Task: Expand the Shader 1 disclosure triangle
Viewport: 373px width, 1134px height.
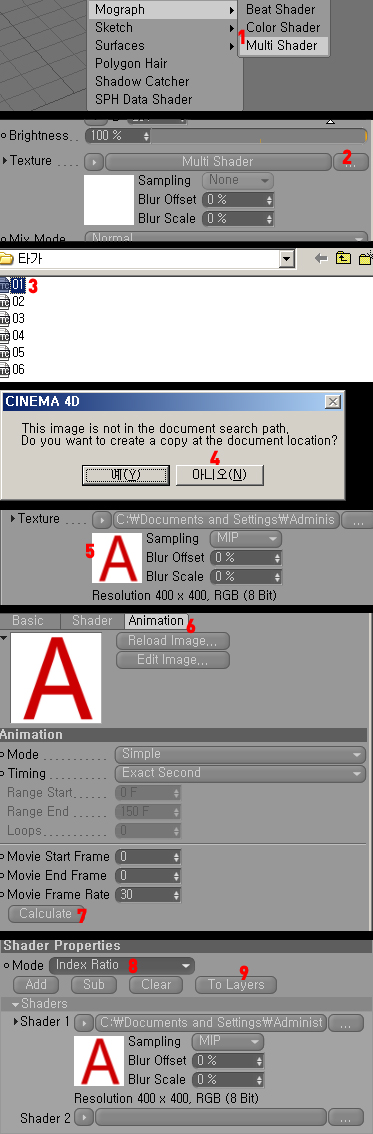Action: (15, 1022)
